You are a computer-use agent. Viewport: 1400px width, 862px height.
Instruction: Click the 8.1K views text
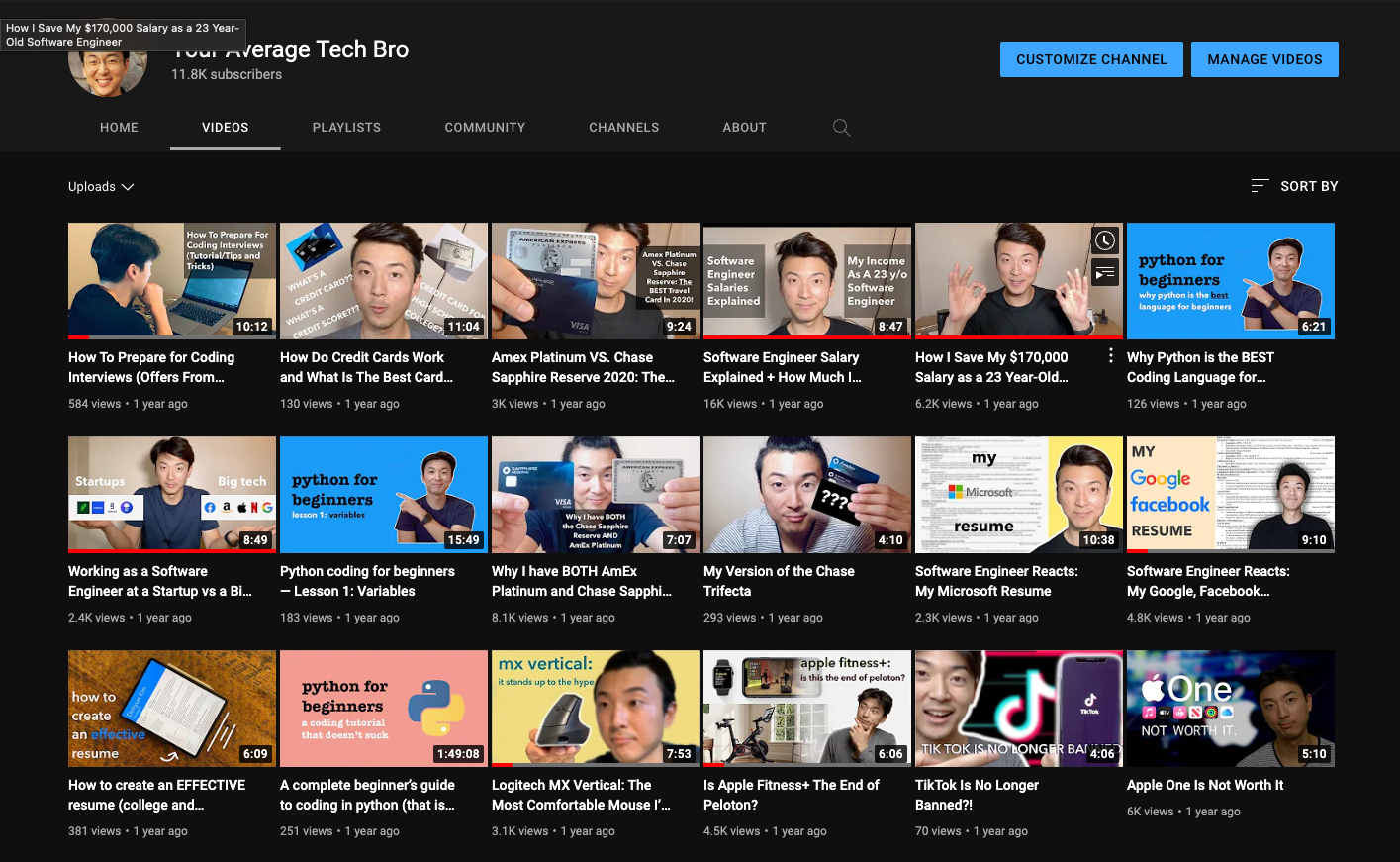pos(519,618)
